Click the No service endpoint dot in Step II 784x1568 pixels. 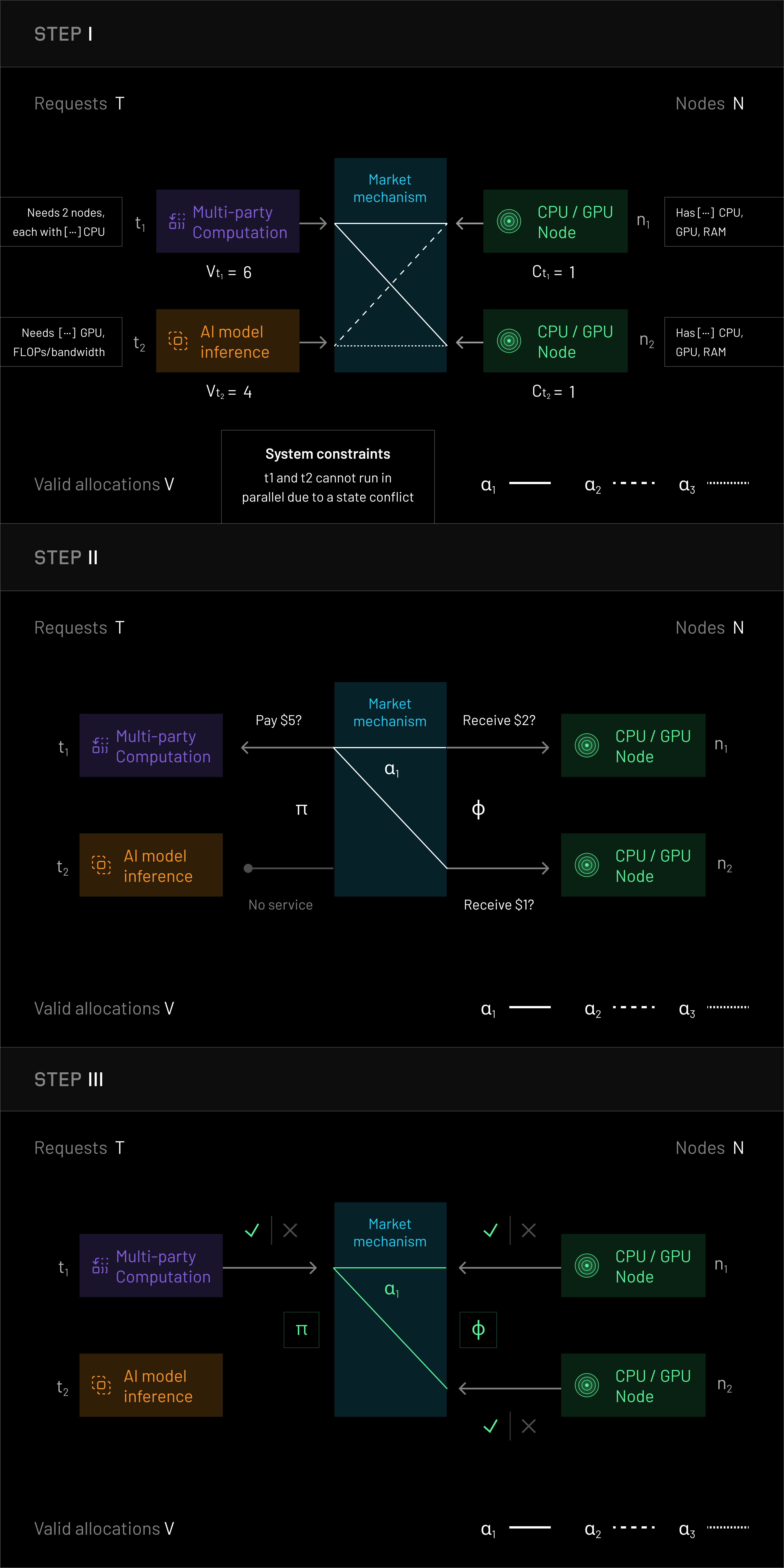point(248,869)
